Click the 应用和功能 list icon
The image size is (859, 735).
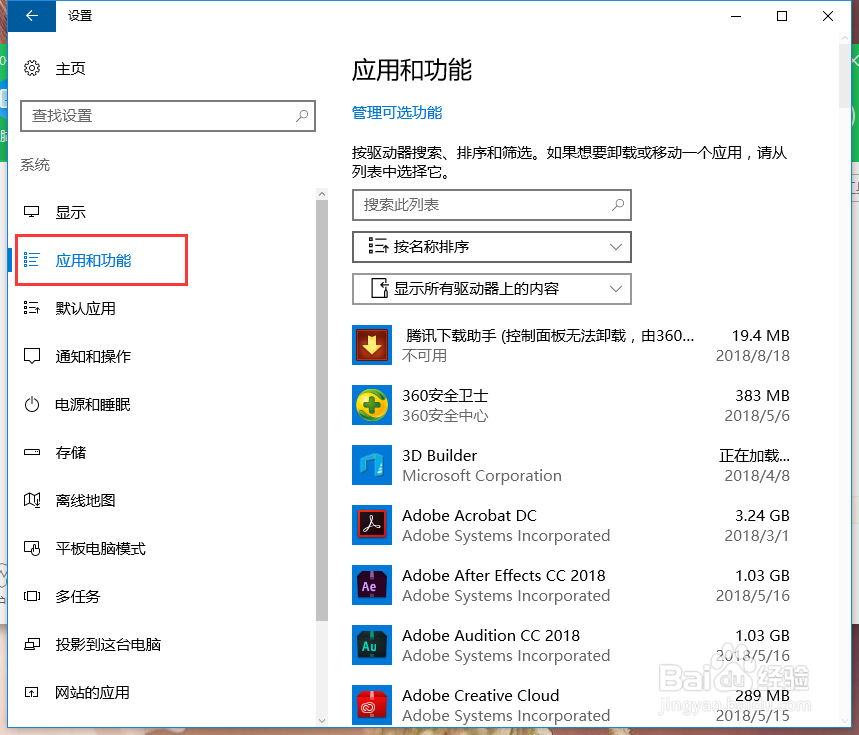coord(32,260)
